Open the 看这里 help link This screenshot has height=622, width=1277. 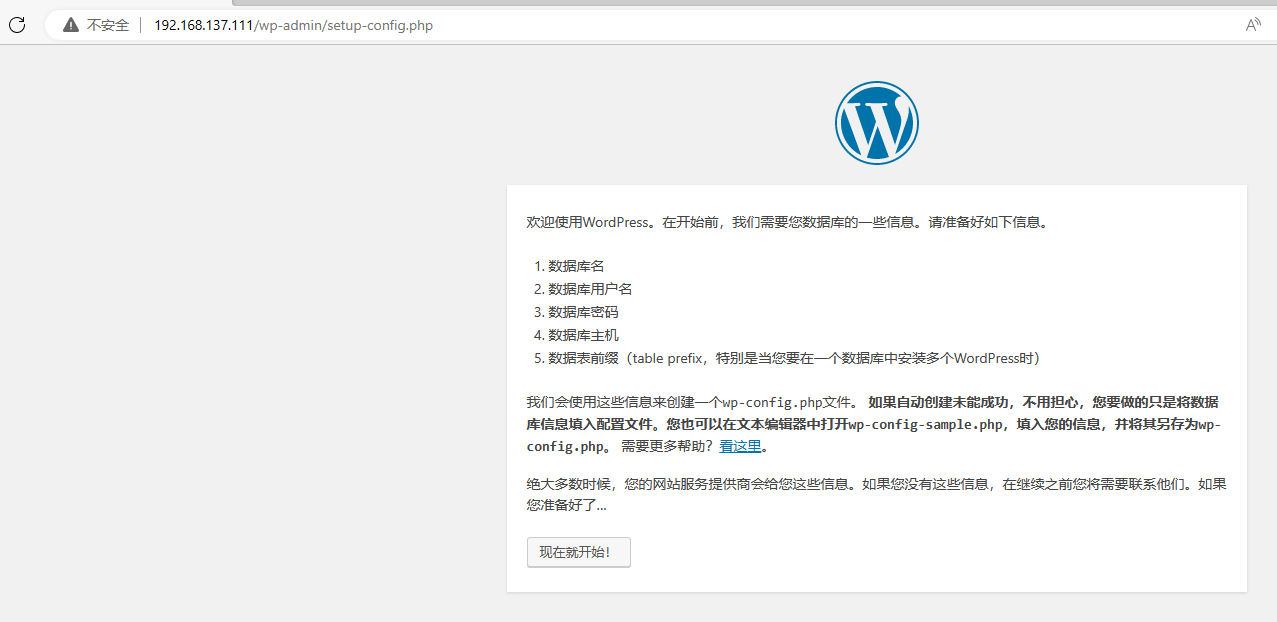[x=740, y=447]
